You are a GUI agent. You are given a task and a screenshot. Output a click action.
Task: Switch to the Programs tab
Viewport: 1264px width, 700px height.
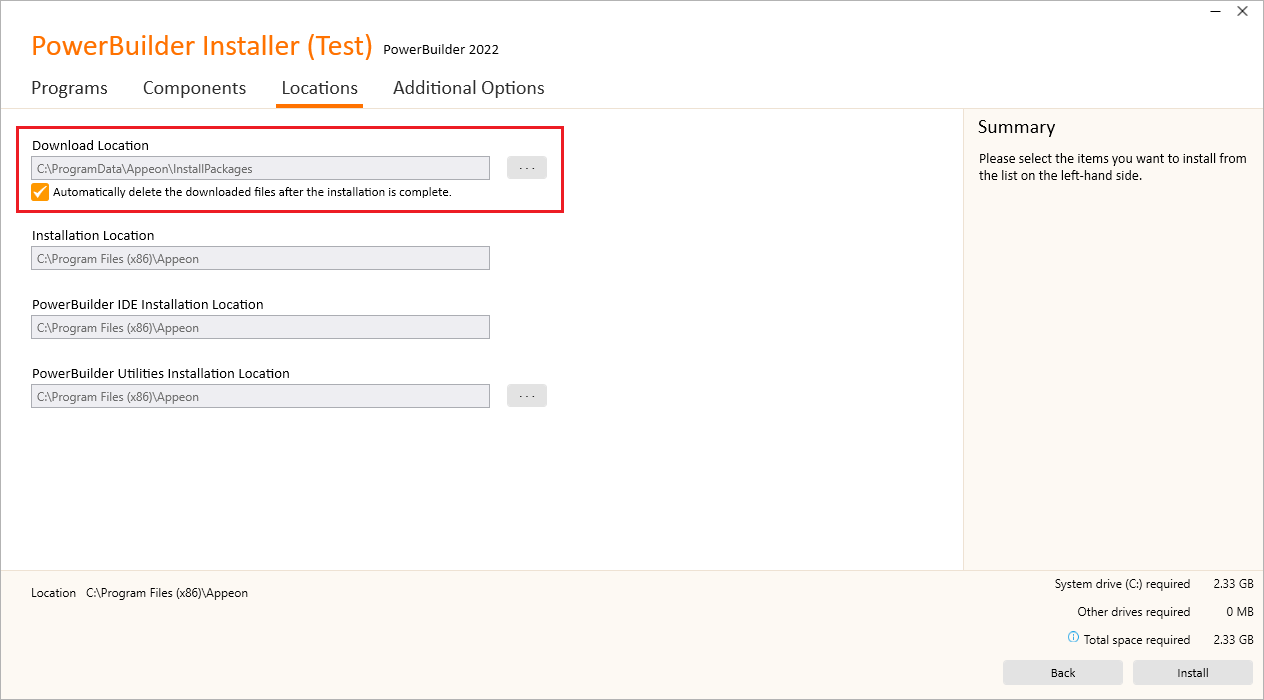(x=69, y=88)
